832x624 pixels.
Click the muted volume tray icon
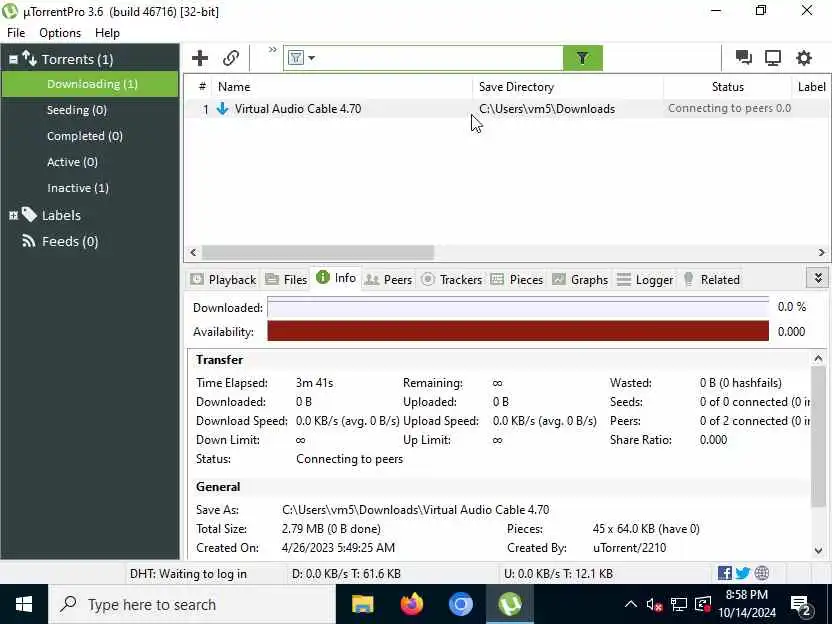(x=654, y=604)
